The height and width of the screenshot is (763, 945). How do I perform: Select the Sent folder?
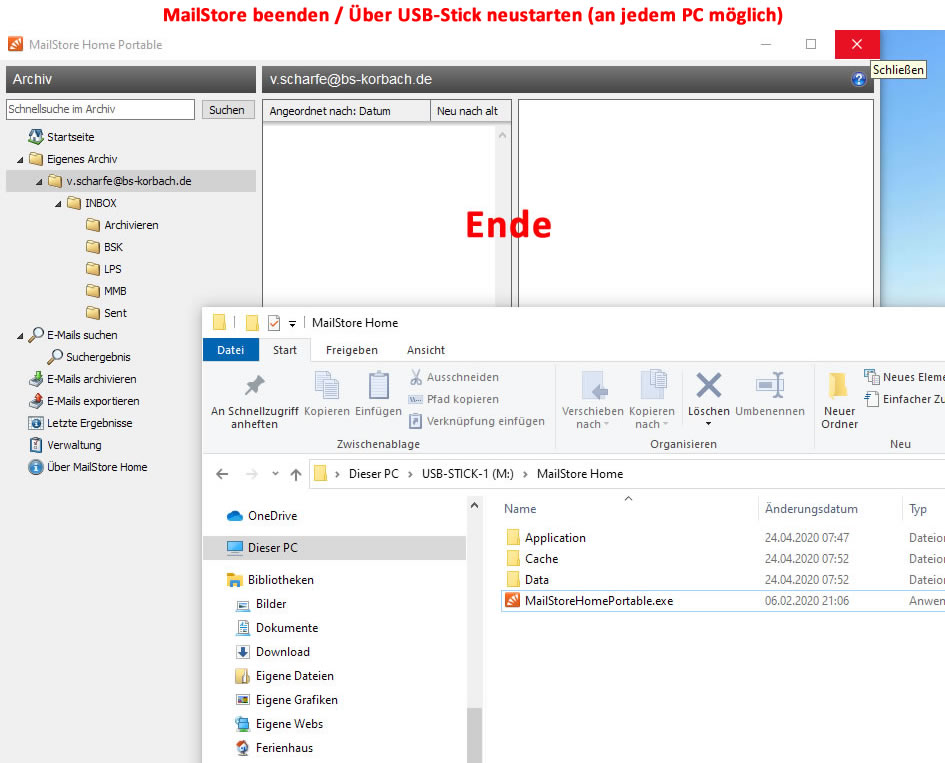pos(106,313)
